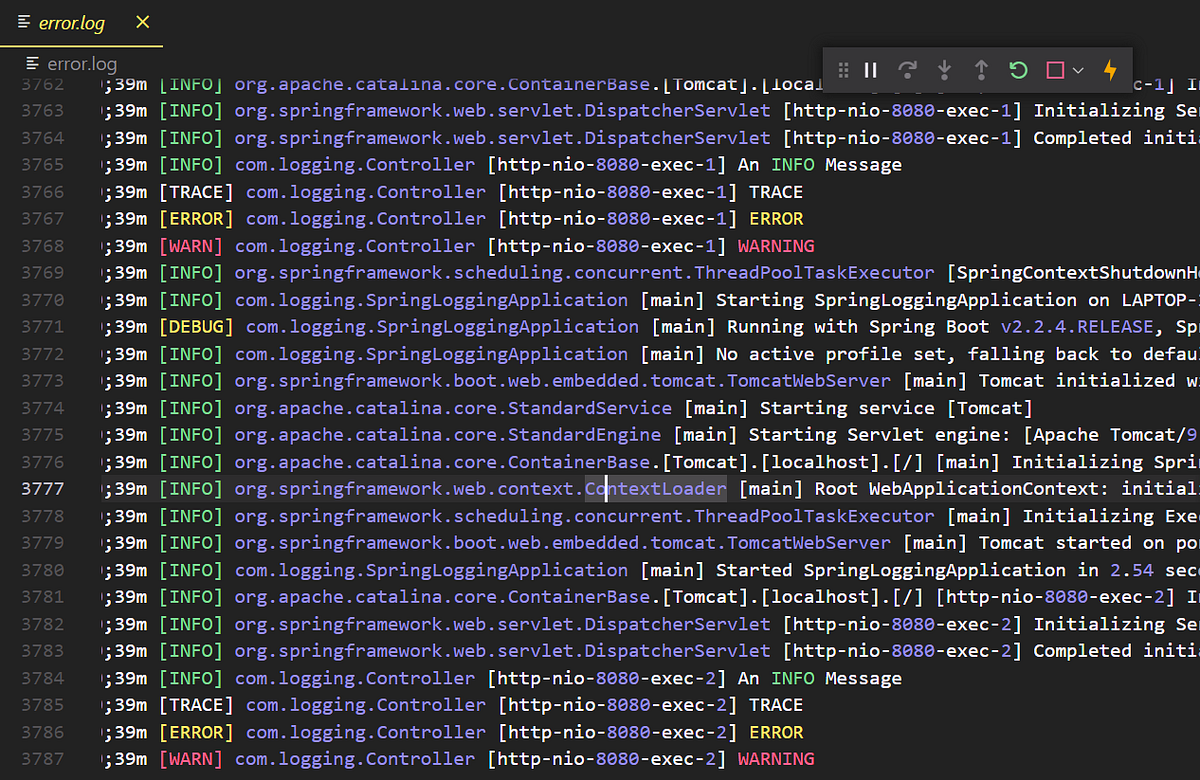This screenshot has width=1200, height=780.
Task: Close the error.log editor tab
Action: click(x=143, y=22)
